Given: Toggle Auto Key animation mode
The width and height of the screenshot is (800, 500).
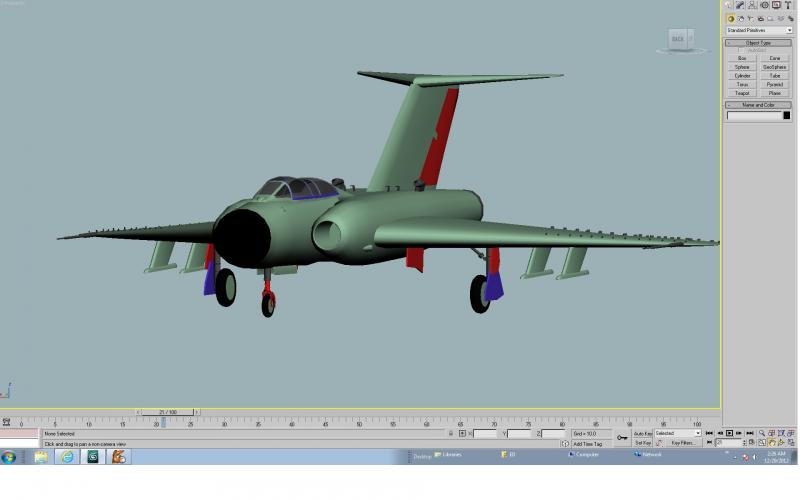Looking at the screenshot, I should (x=643, y=434).
